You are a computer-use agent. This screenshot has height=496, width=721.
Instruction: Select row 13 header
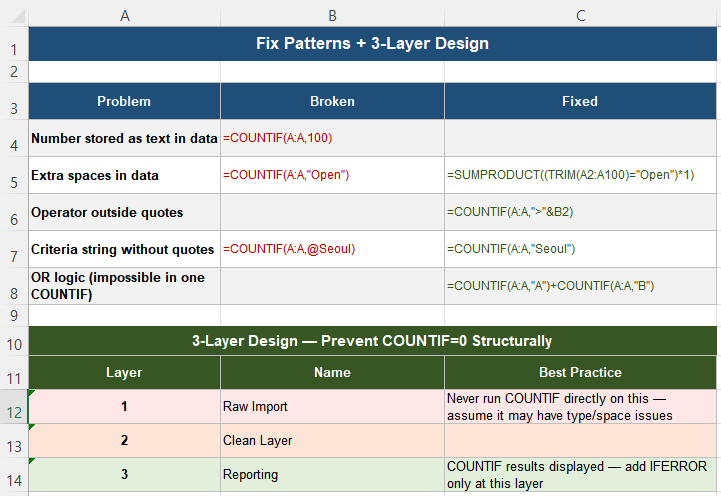[x=14, y=440]
